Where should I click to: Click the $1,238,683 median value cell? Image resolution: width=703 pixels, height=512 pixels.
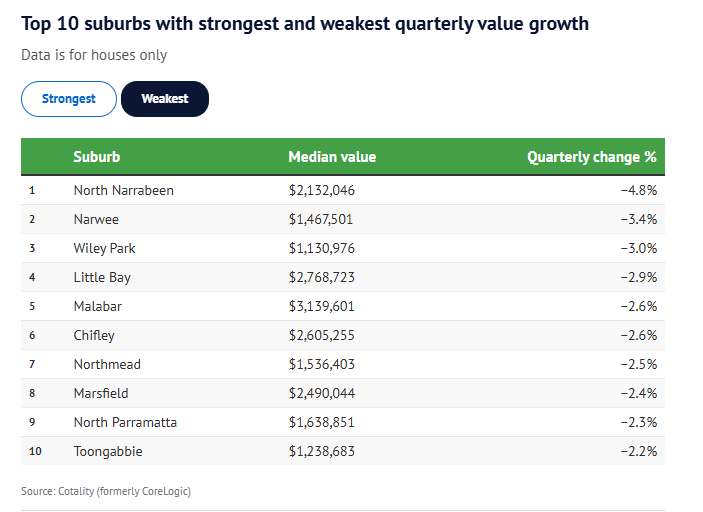321,451
